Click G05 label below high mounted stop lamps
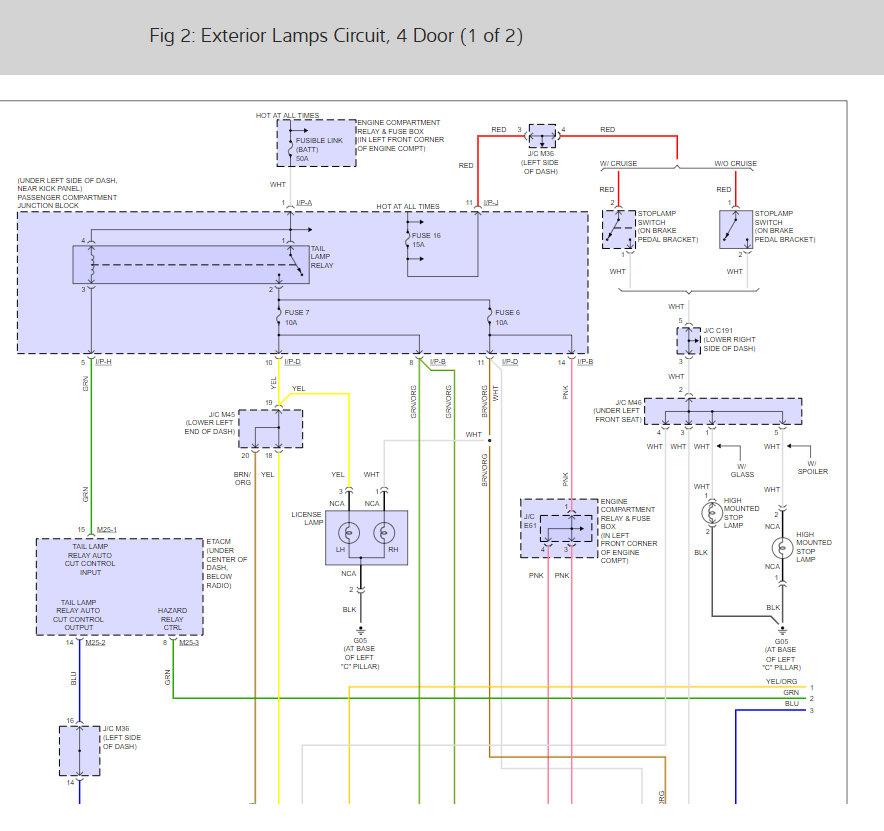 [781, 642]
